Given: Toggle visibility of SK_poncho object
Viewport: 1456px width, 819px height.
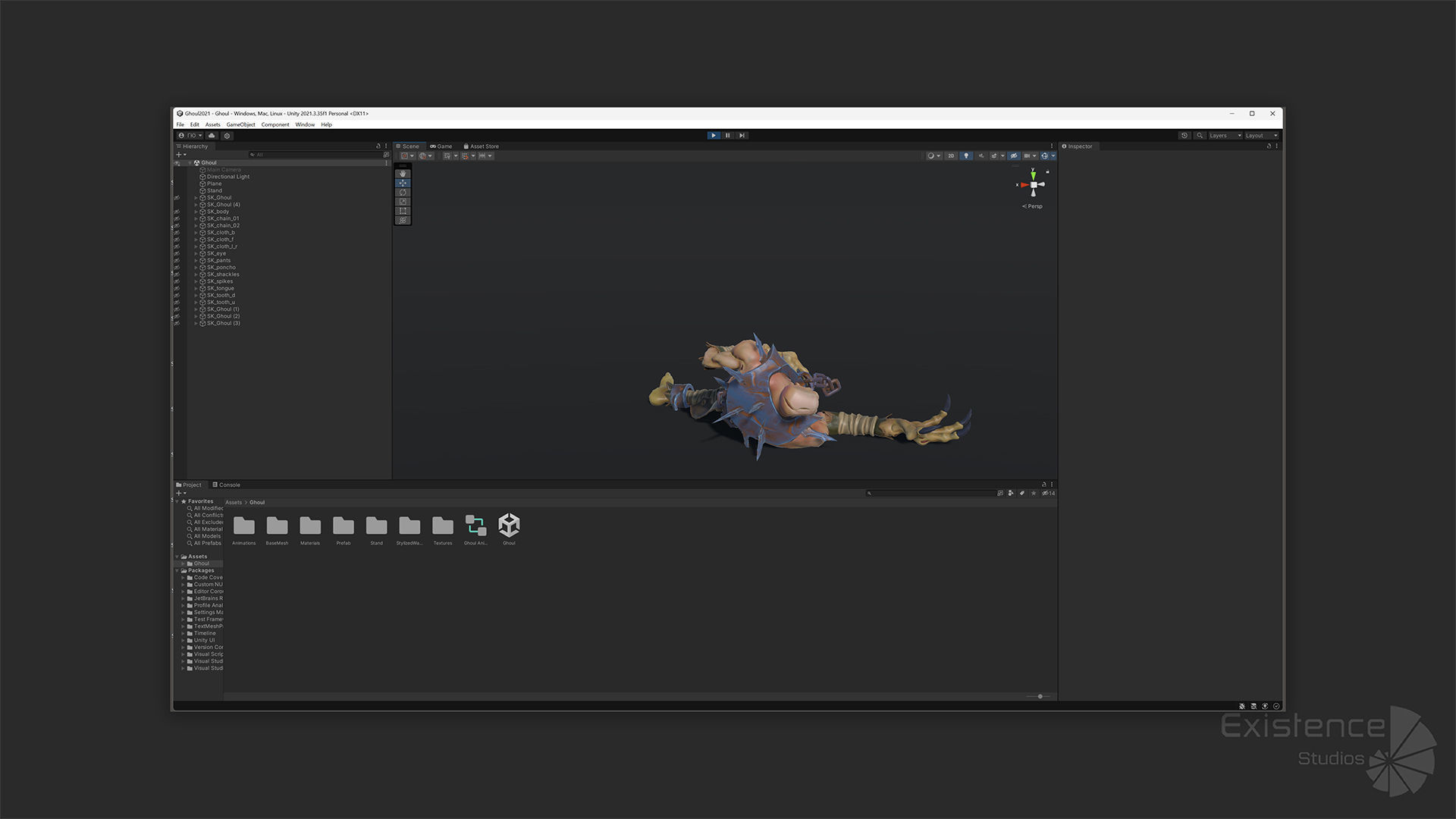Looking at the screenshot, I should [x=177, y=268].
